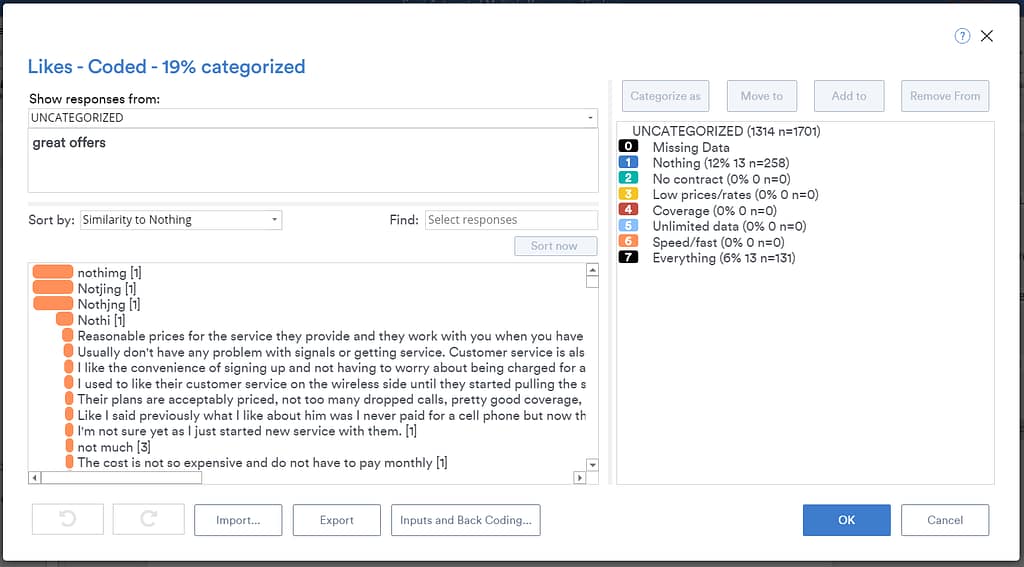The width and height of the screenshot is (1024, 567).
Task: Click the Speed/fast orange badge numbered 6
Action: click(x=629, y=242)
